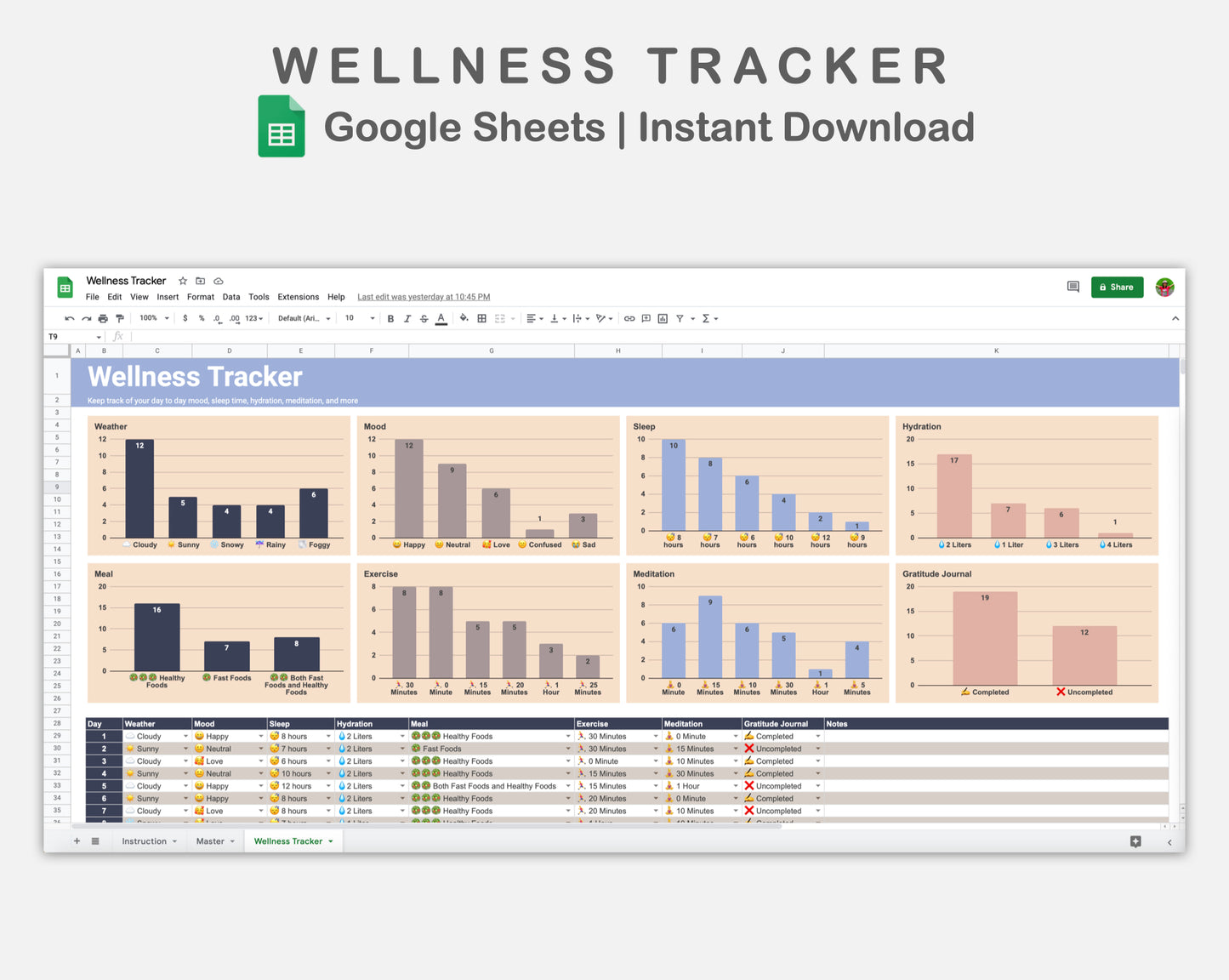This screenshot has height=980, width=1229.
Task: Toggle strikethrough formatting
Action: (424, 317)
